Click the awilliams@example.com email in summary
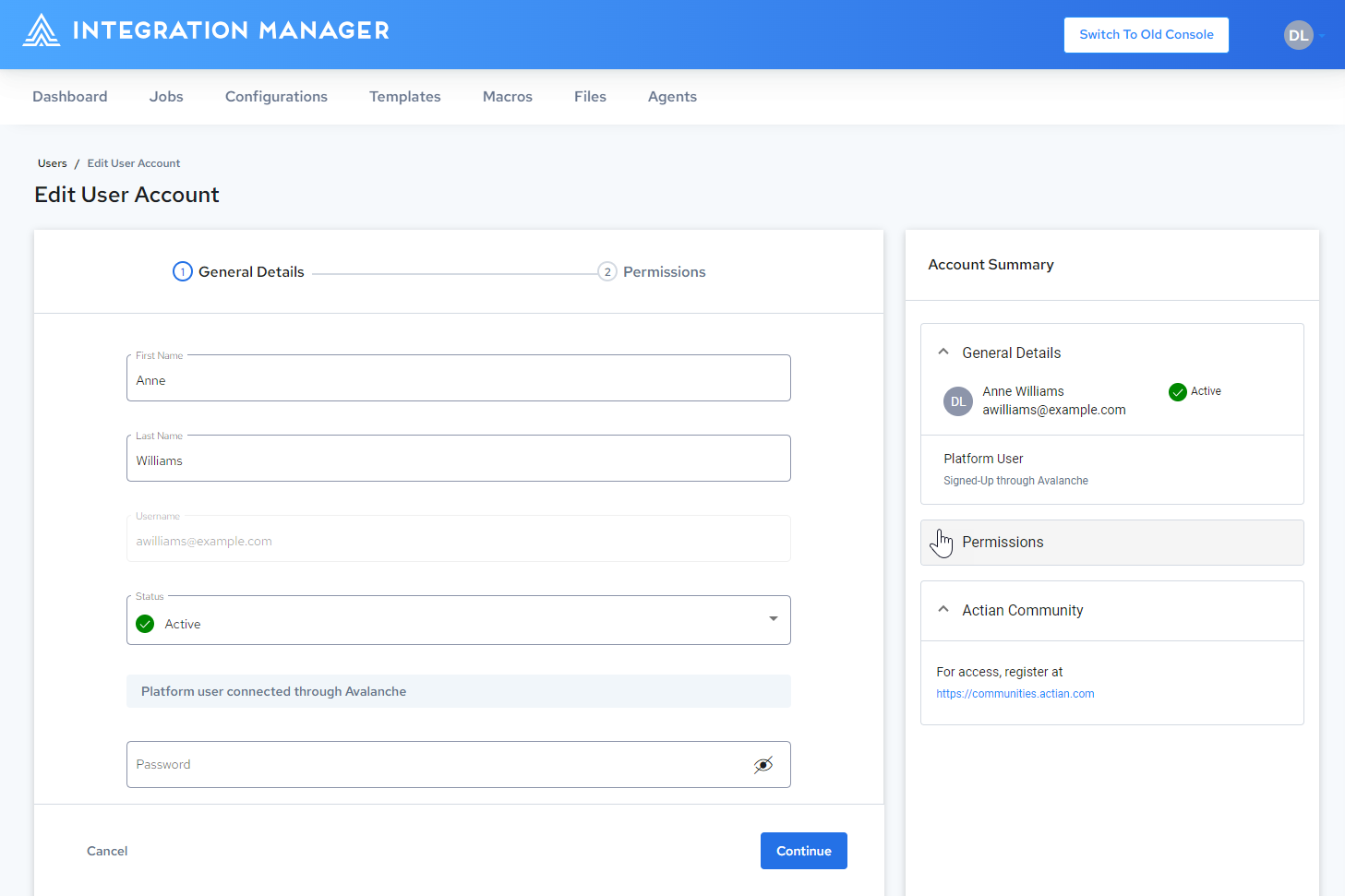The height and width of the screenshot is (896, 1345). [x=1054, y=410]
